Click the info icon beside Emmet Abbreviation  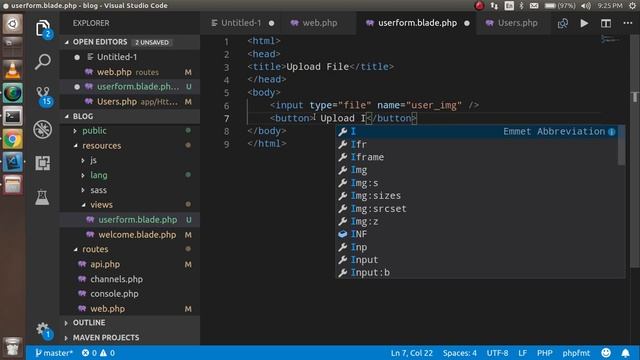click(x=611, y=131)
